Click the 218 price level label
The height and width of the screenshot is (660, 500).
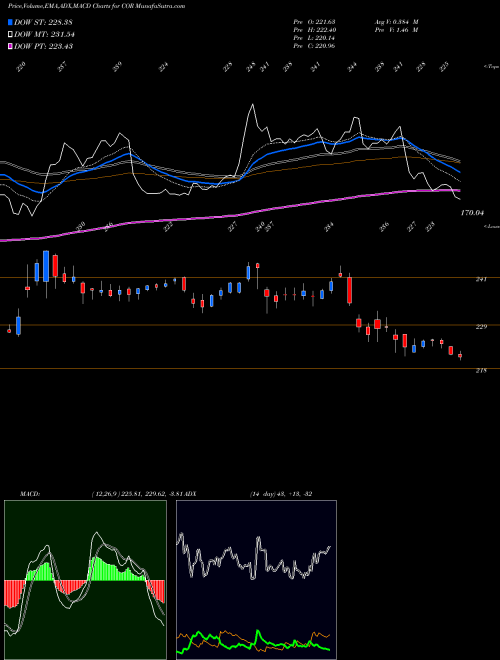tap(481, 370)
